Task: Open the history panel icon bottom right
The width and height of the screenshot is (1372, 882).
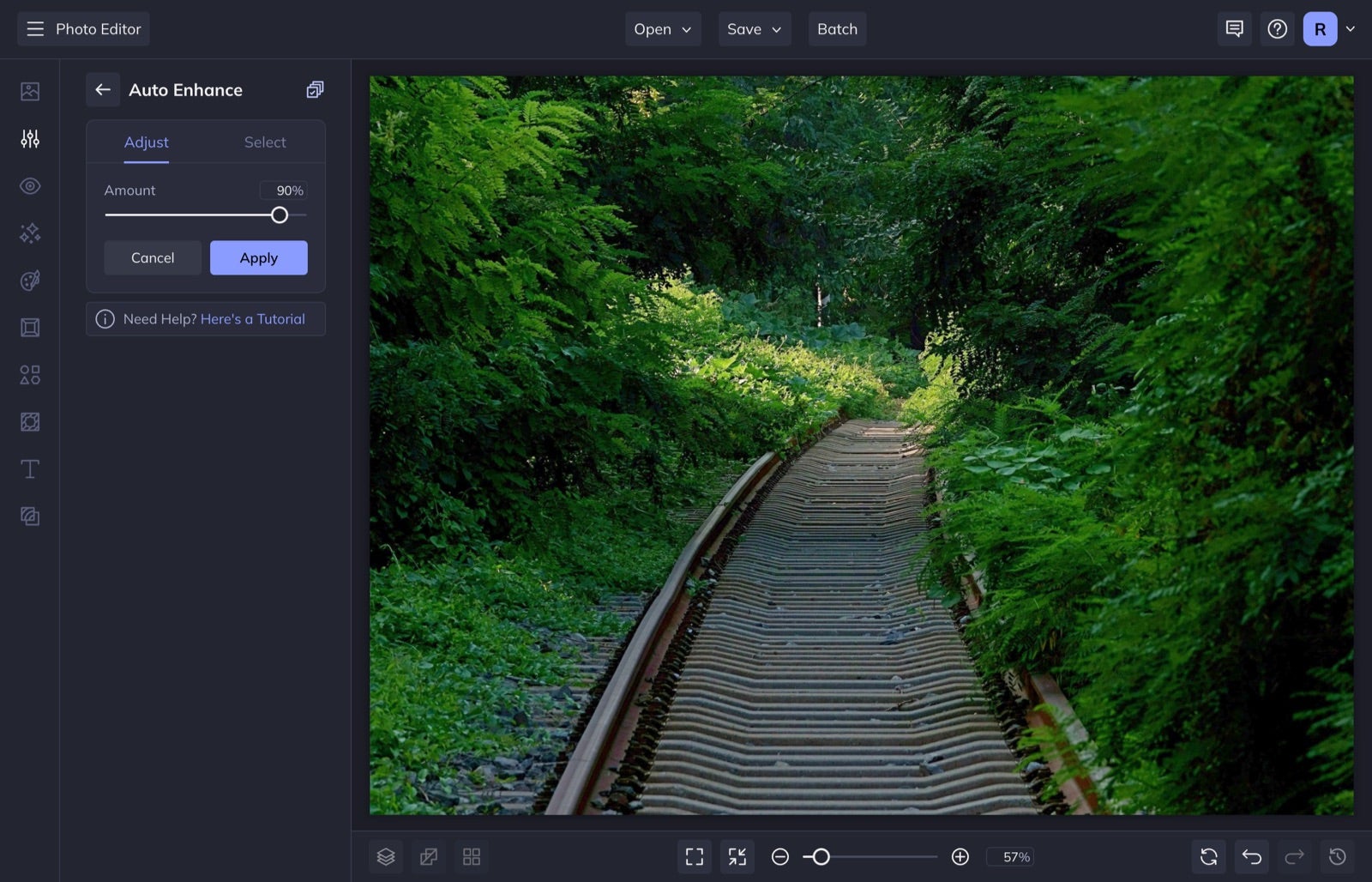Action: (1337, 856)
